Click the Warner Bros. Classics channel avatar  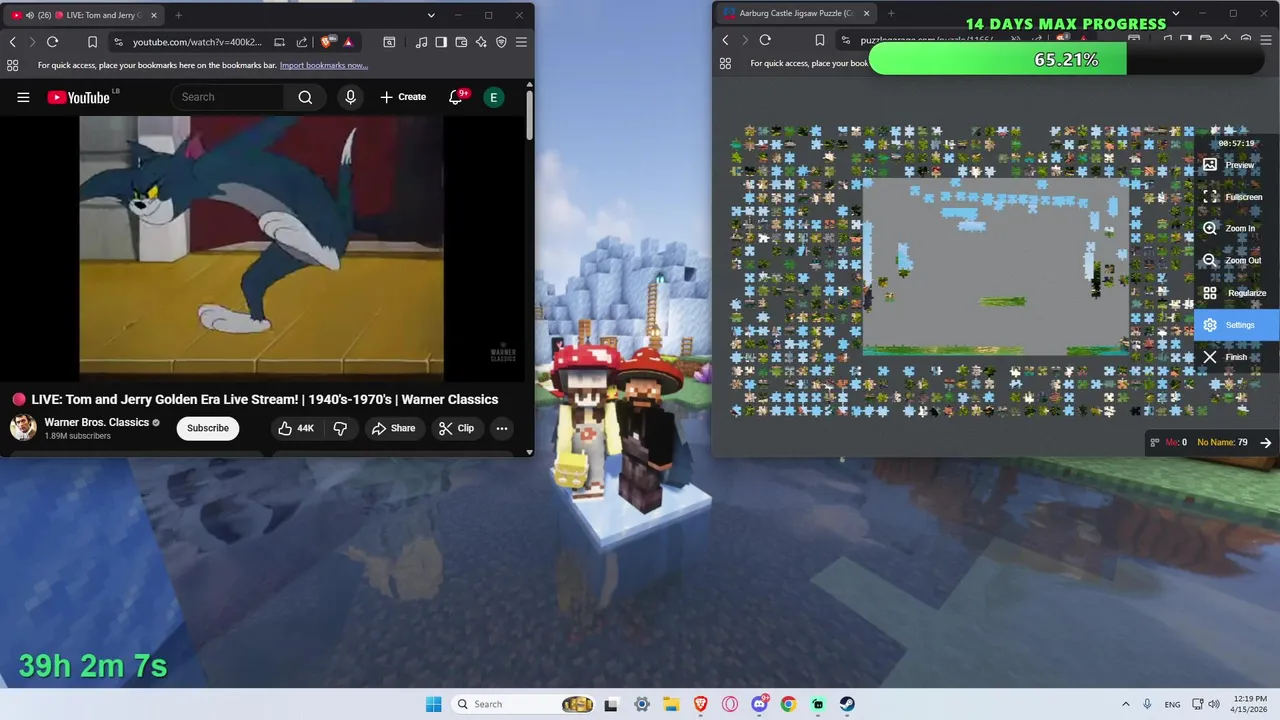[23, 427]
